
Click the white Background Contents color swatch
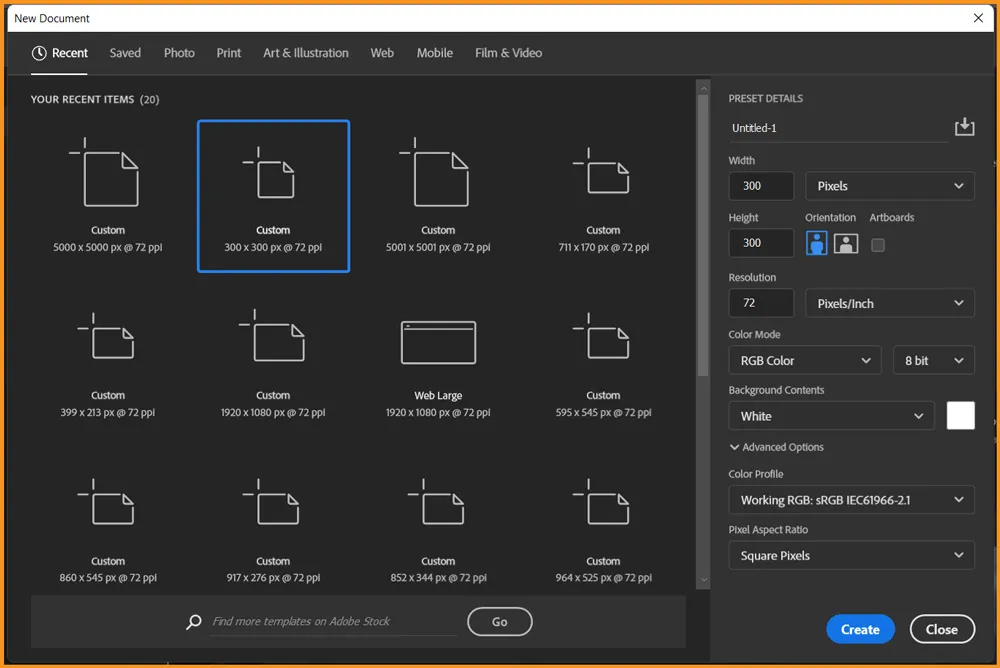(960, 416)
